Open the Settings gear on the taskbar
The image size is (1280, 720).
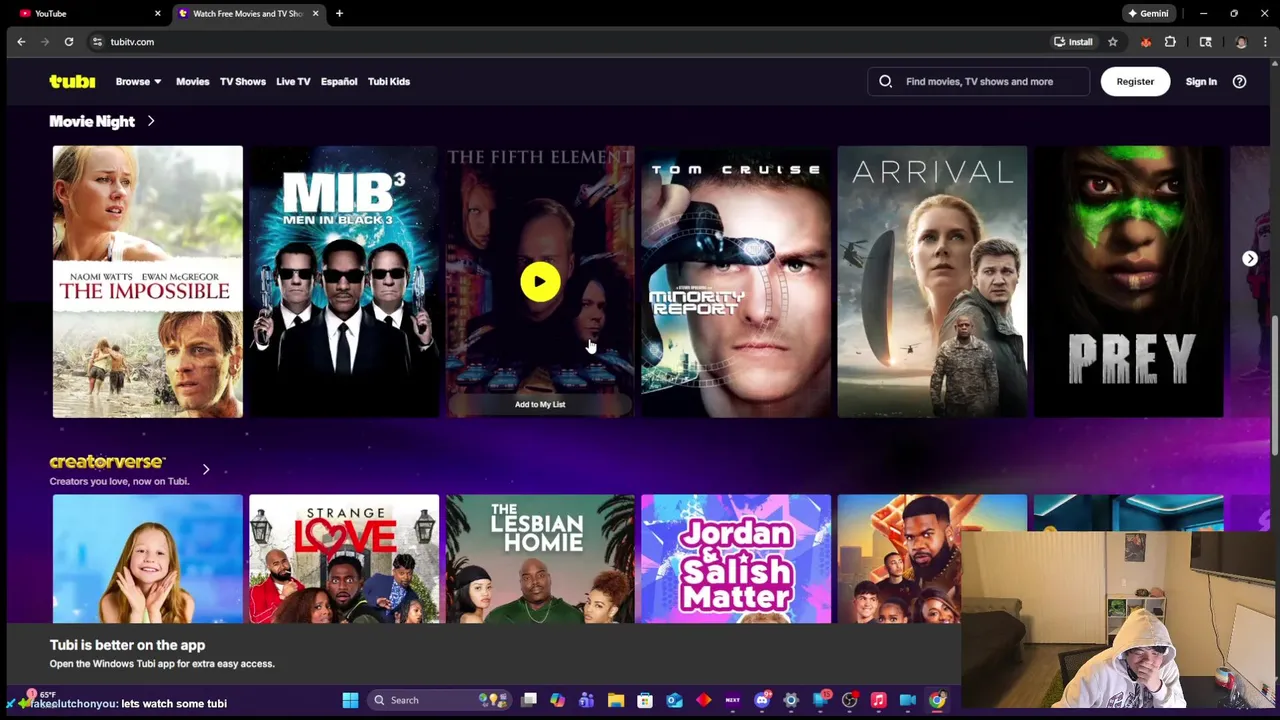[791, 700]
